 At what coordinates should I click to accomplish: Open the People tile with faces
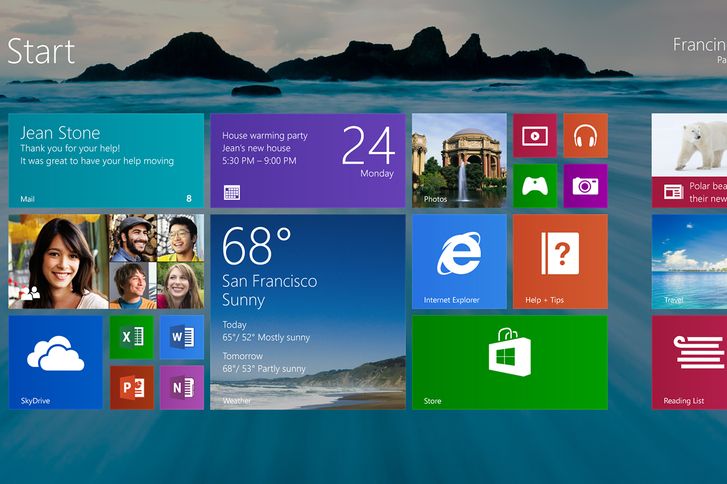pyautogui.click(x=106, y=261)
